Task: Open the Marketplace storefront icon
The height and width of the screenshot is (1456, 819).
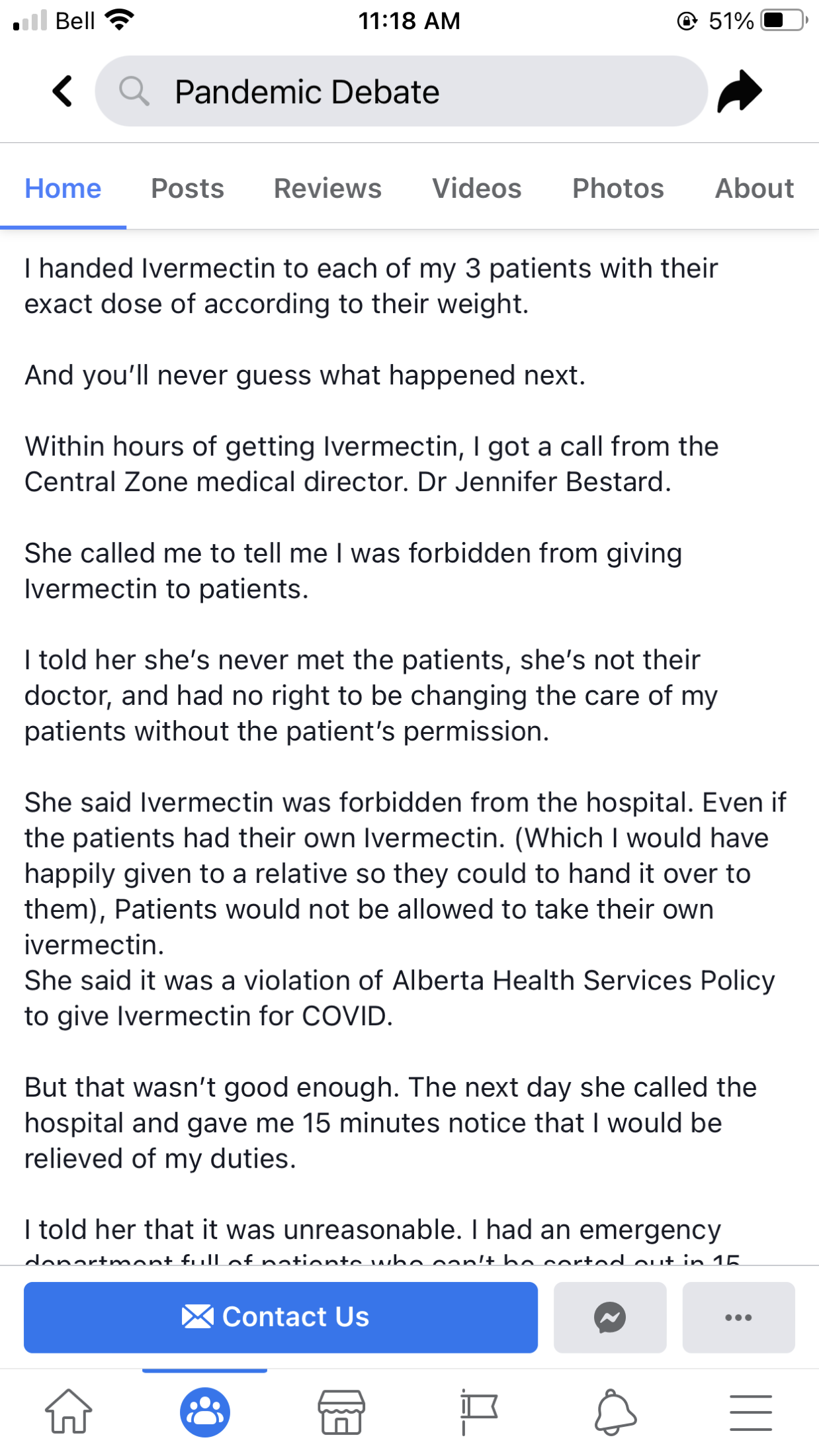Action: [341, 1412]
